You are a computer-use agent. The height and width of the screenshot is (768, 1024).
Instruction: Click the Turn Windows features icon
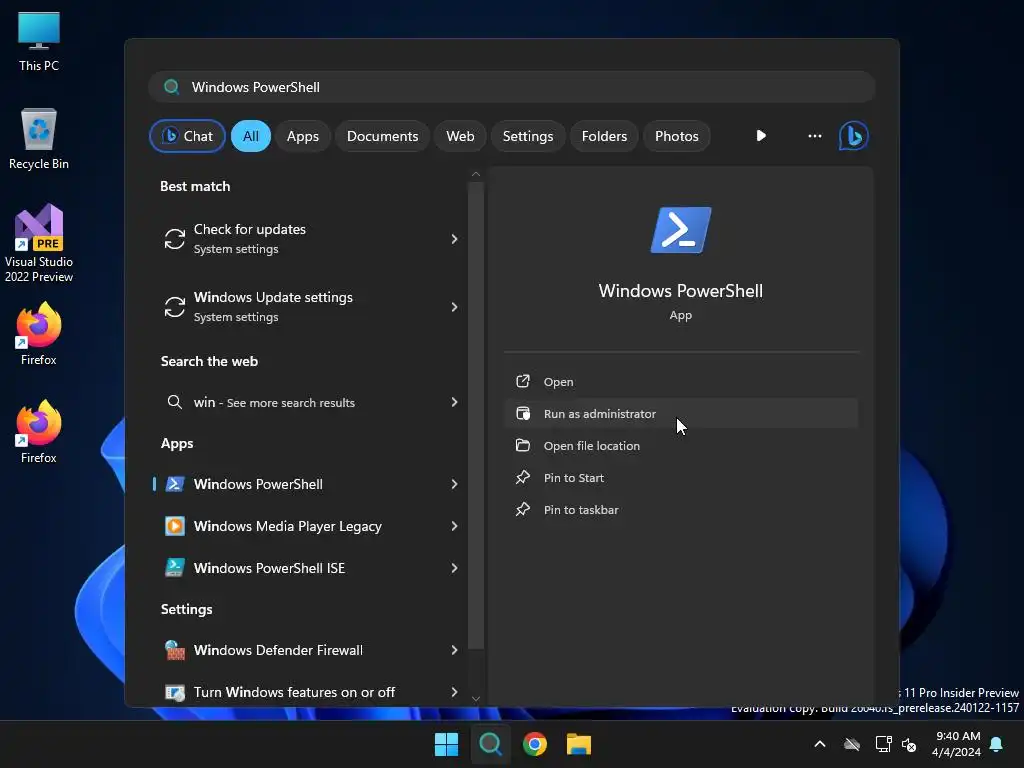coord(174,692)
